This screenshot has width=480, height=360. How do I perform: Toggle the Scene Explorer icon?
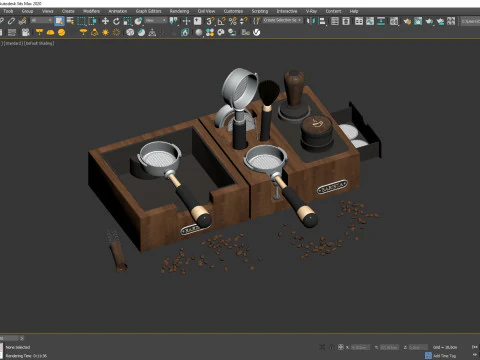coord(335,21)
